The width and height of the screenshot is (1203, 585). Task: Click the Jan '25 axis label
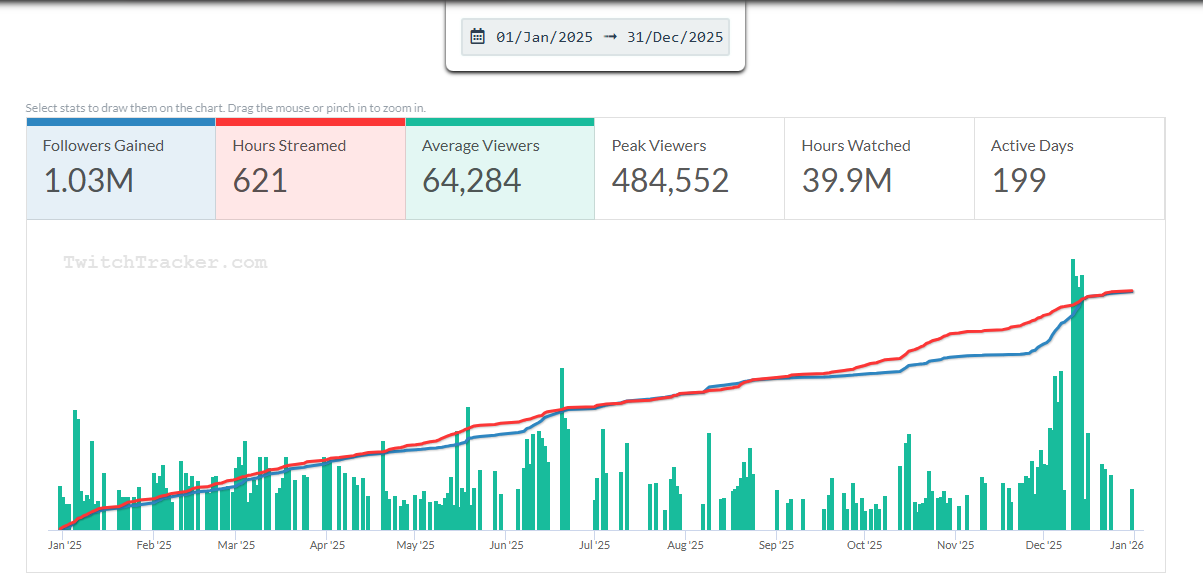coord(65,545)
